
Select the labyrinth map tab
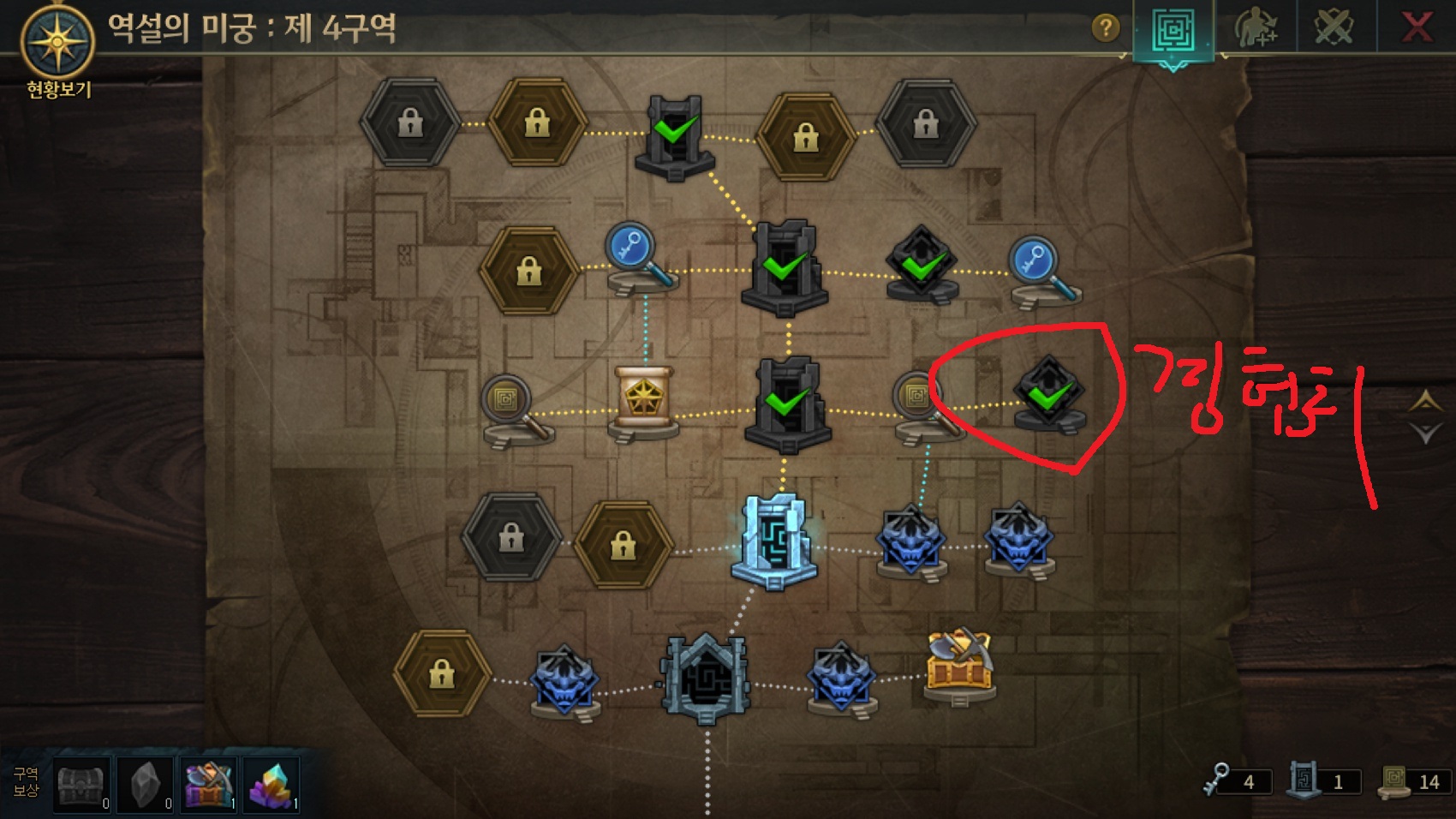[1173, 33]
